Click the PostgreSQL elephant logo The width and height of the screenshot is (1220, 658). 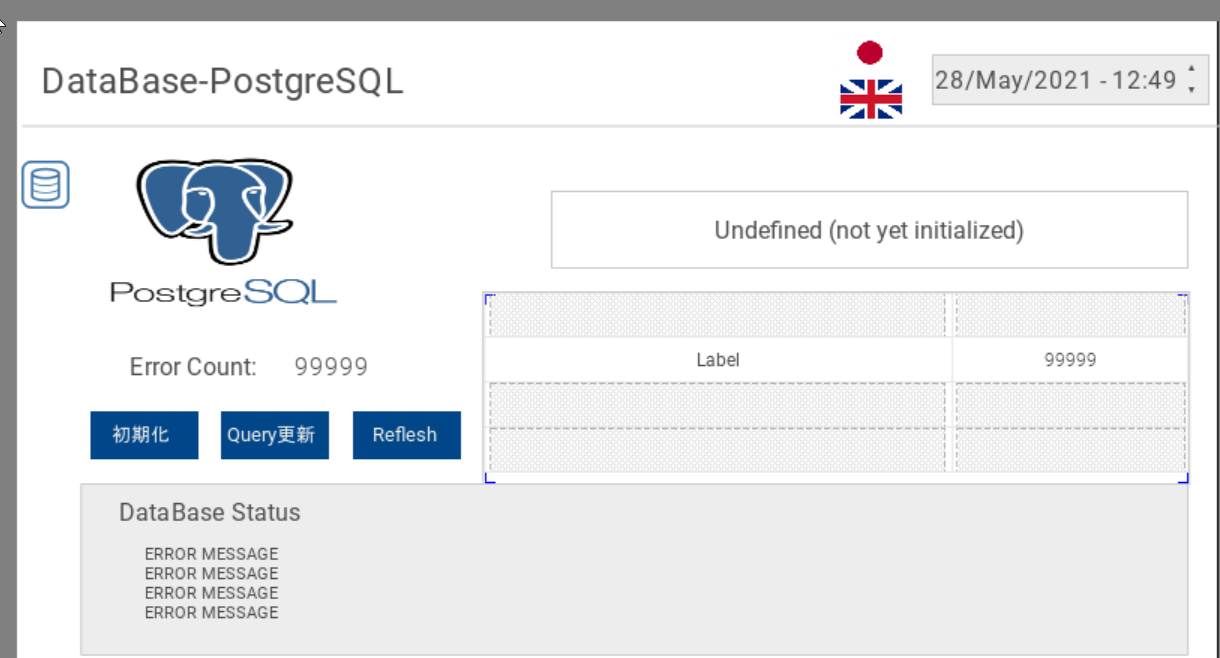pyautogui.click(x=214, y=211)
